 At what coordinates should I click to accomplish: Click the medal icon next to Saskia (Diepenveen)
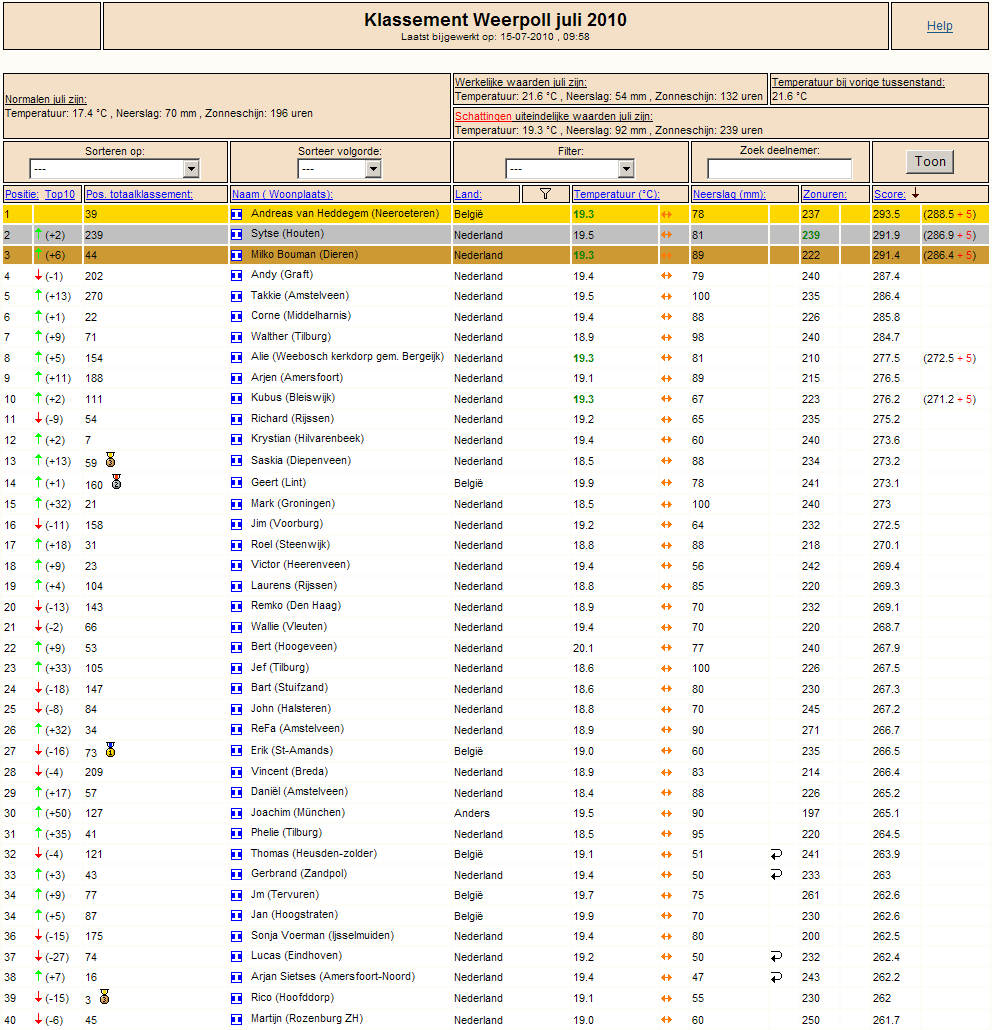pyautogui.click(x=110, y=460)
